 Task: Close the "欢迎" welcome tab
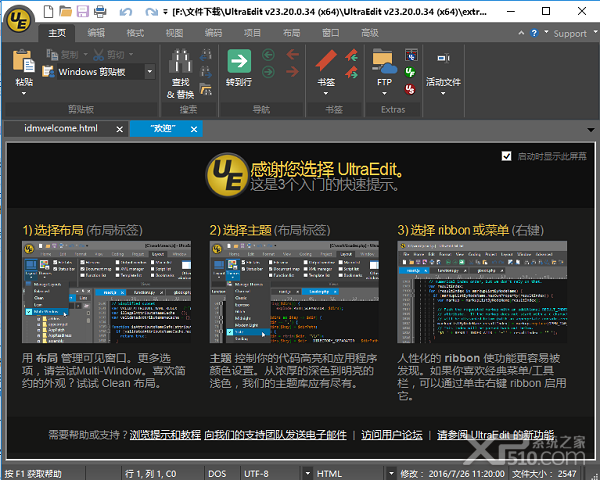click(194, 129)
